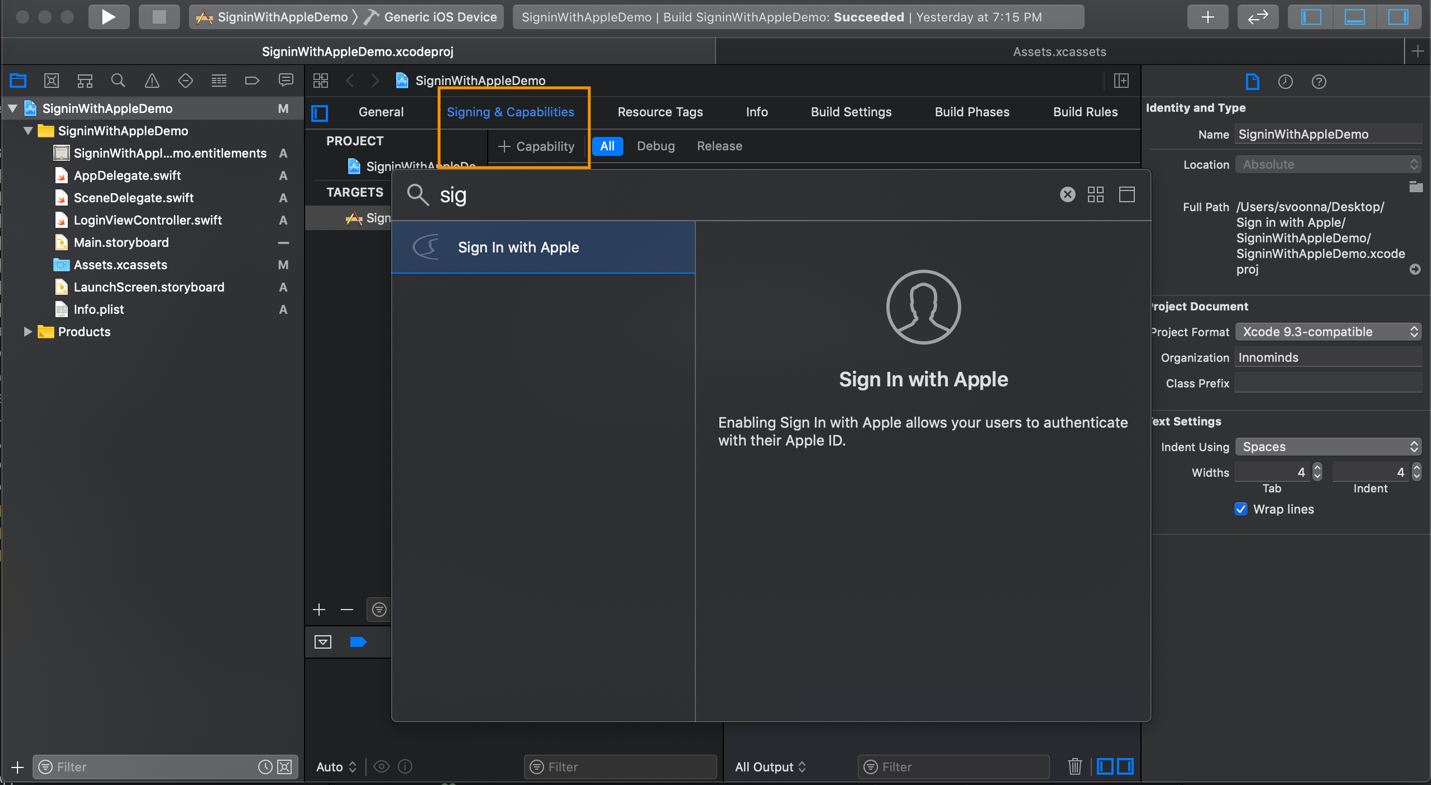This screenshot has height=785, width=1431.
Task: Open the Project Format dropdown
Action: (x=1328, y=331)
